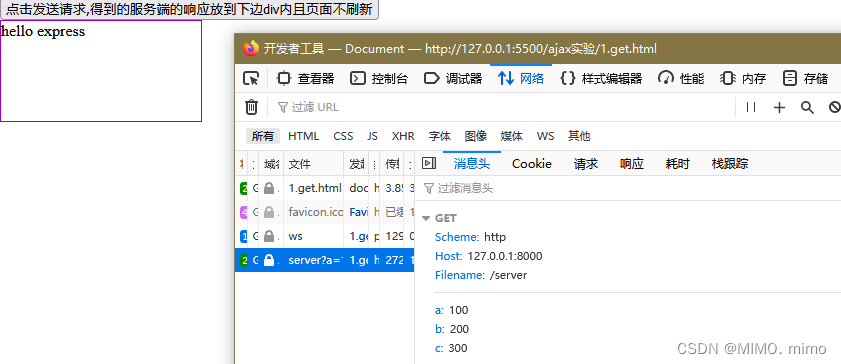Screen dimensions: 841x364
Task: Filter requests by JS
Action: pos(372,136)
